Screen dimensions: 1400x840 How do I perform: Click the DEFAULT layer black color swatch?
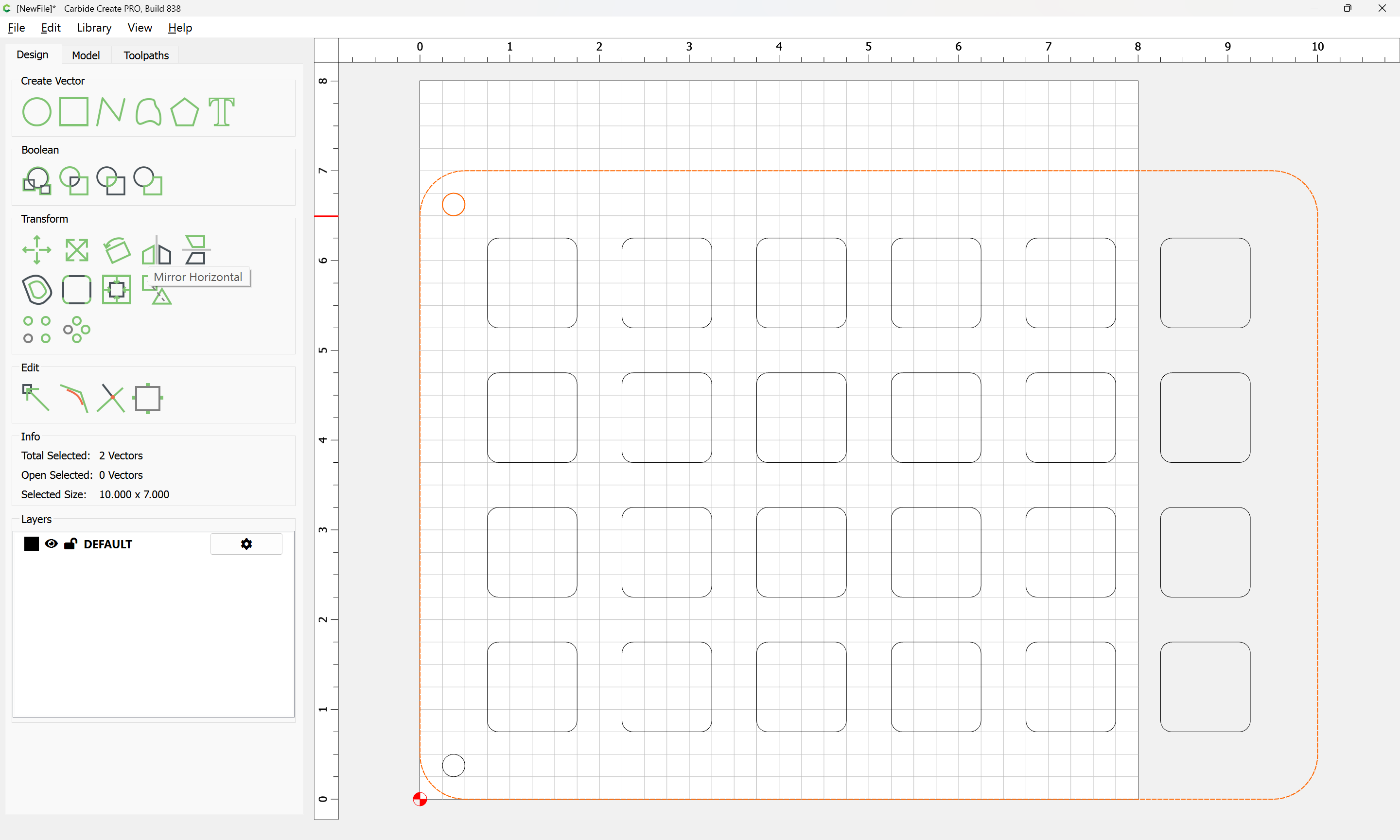tap(32, 543)
